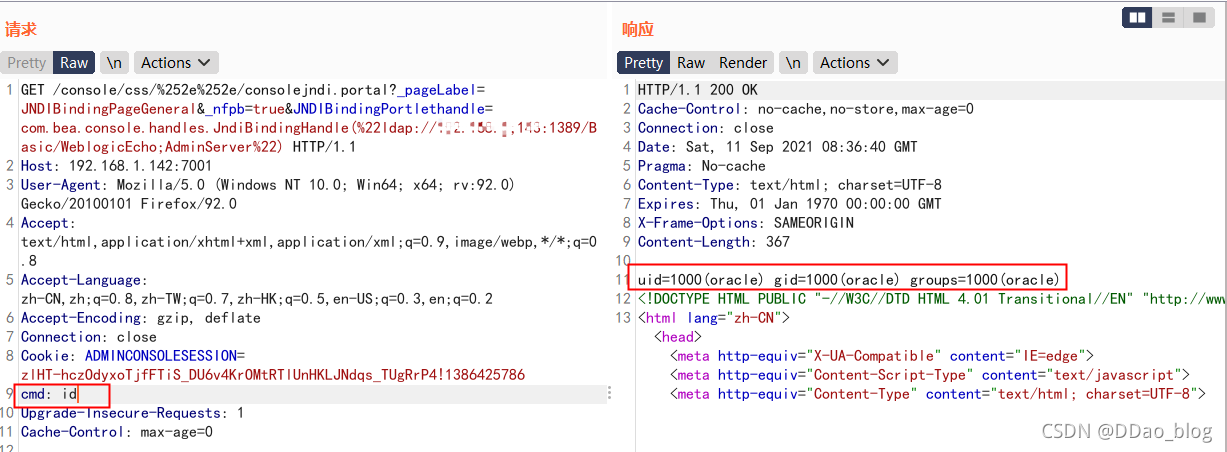Click the uid=1000(oracle) output line
This screenshot has width=1227, height=452.
(848, 280)
